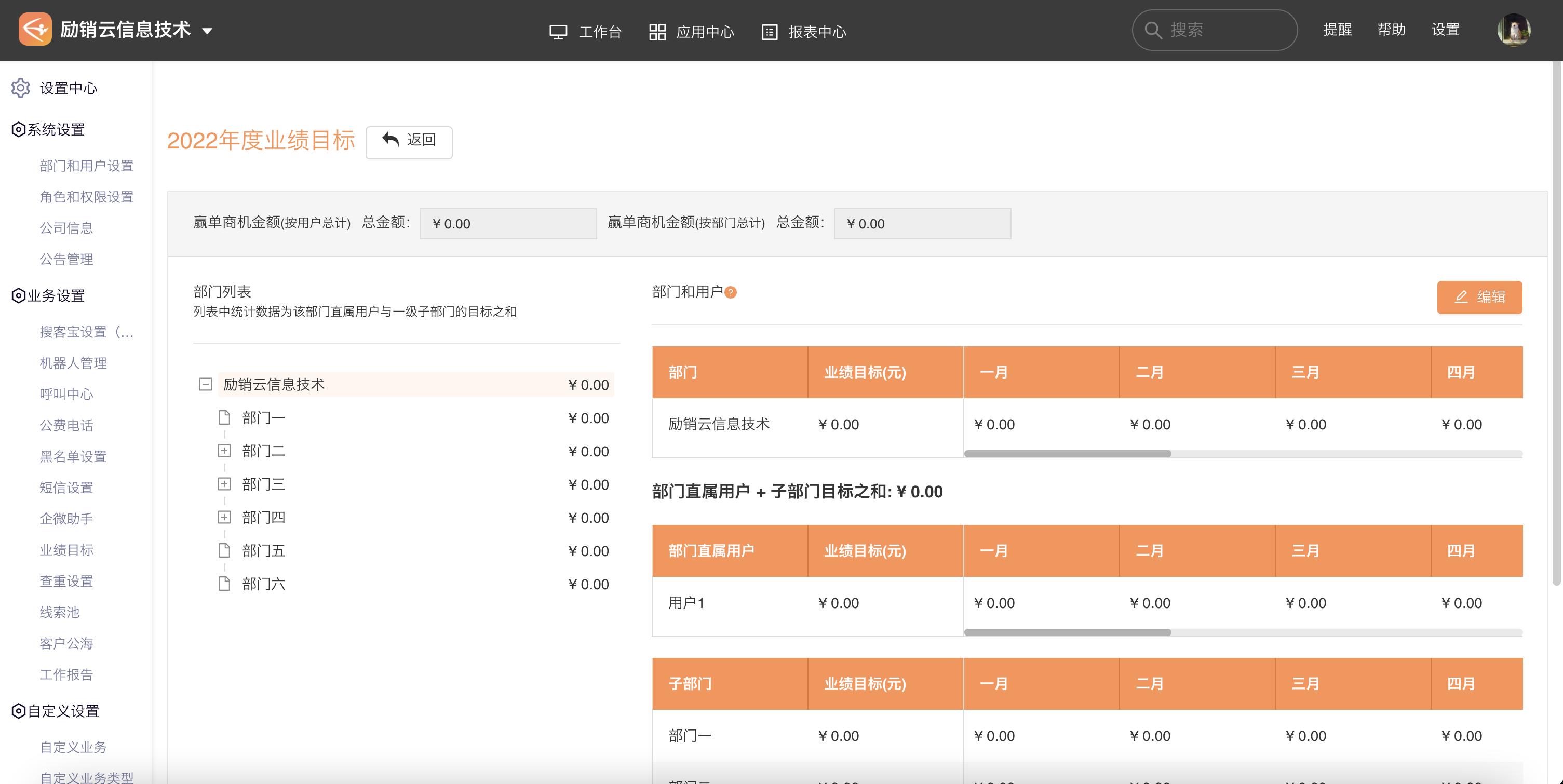The height and width of the screenshot is (784, 1563).
Task: Click the 按用户总计 total amount field
Action: tap(507, 224)
